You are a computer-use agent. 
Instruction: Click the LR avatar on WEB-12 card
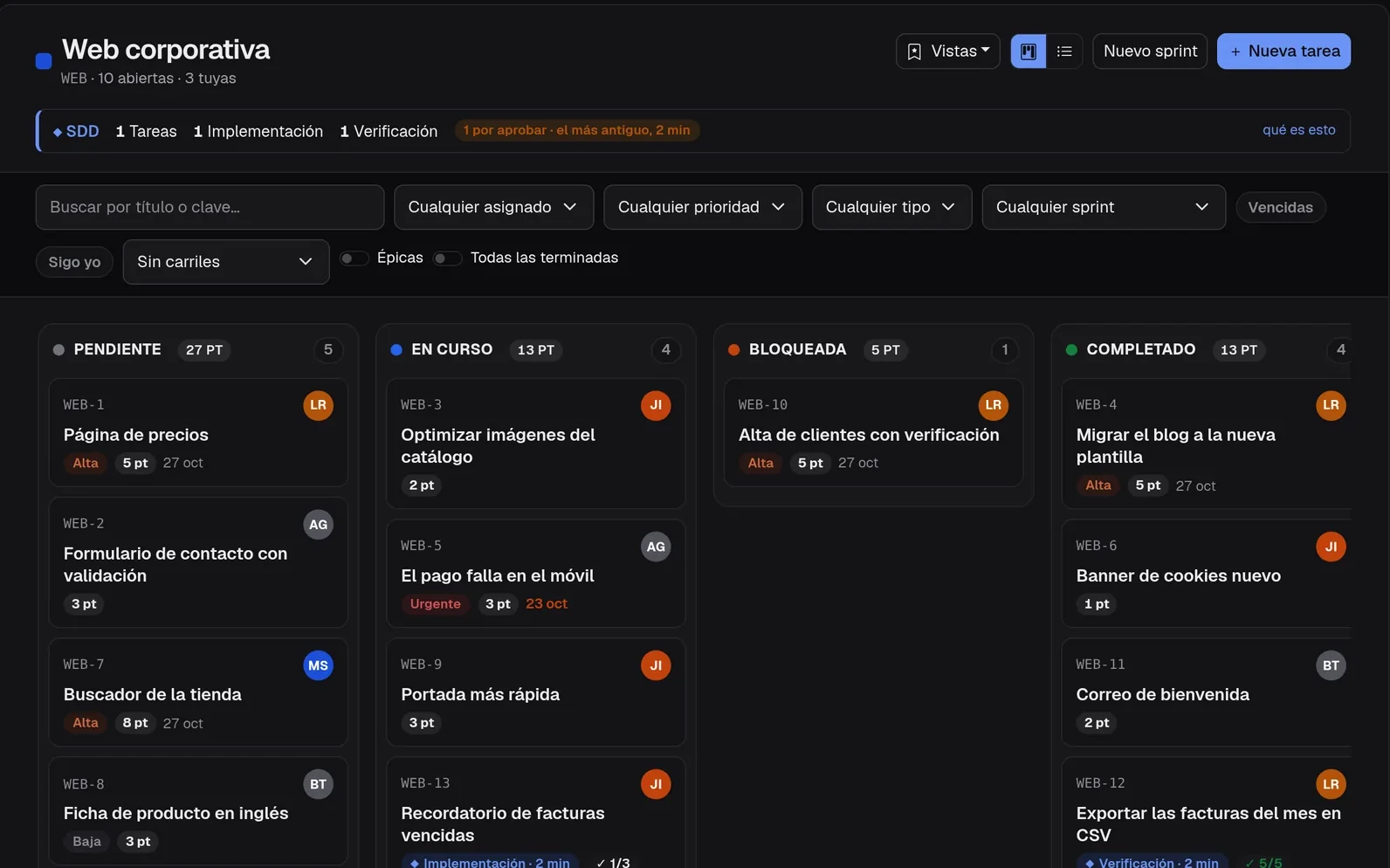(1331, 784)
